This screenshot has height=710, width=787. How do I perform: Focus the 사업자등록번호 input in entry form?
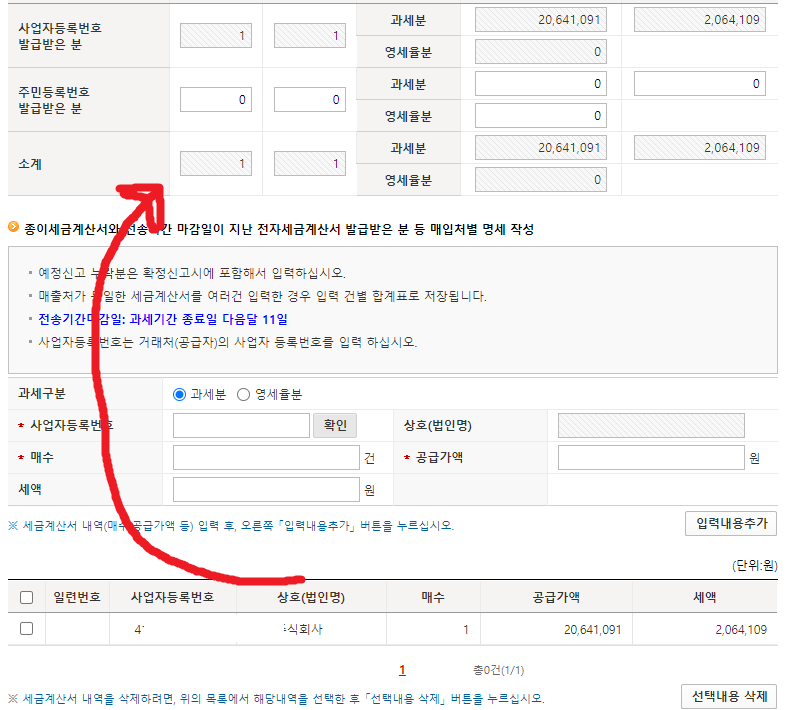241,426
